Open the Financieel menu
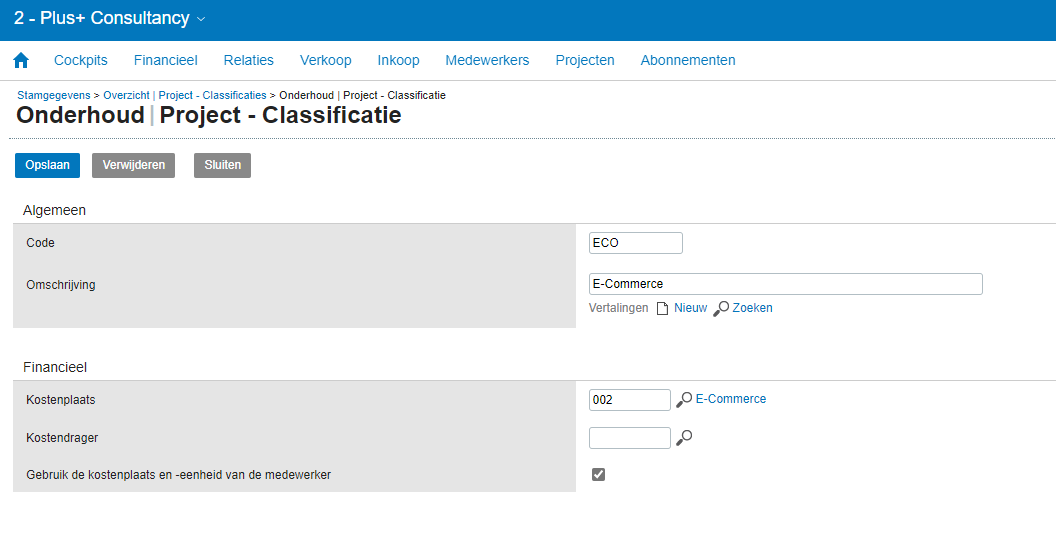 point(165,60)
